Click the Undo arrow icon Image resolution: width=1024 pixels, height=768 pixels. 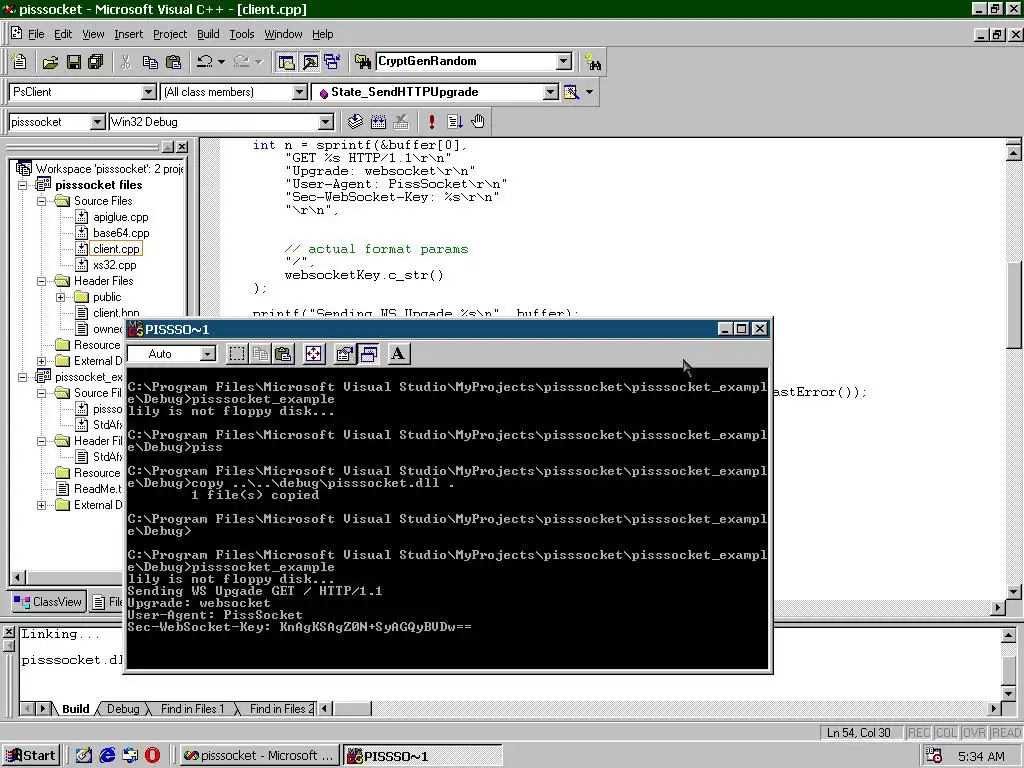pyautogui.click(x=204, y=62)
